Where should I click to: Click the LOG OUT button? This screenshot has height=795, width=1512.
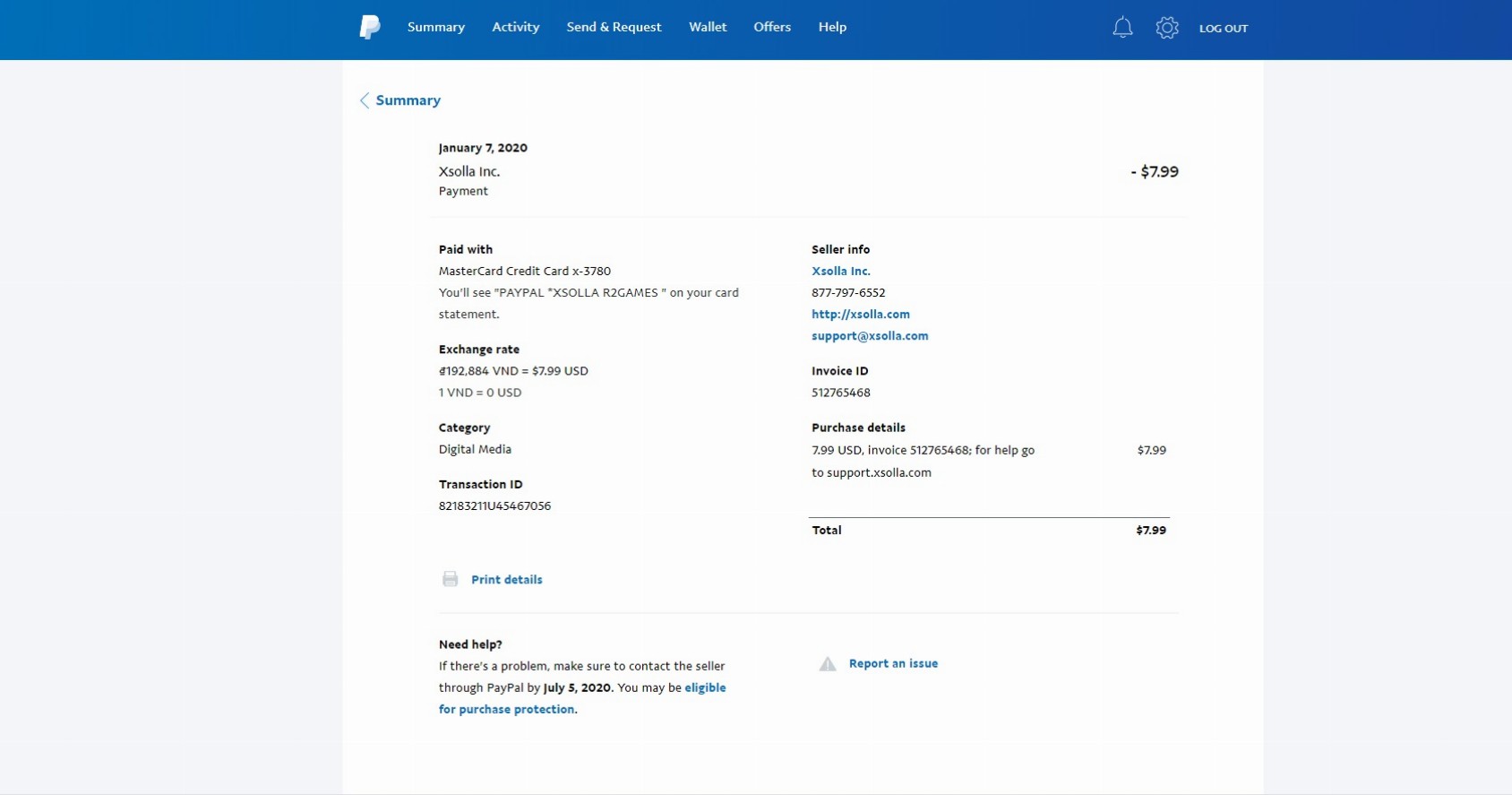(x=1223, y=29)
